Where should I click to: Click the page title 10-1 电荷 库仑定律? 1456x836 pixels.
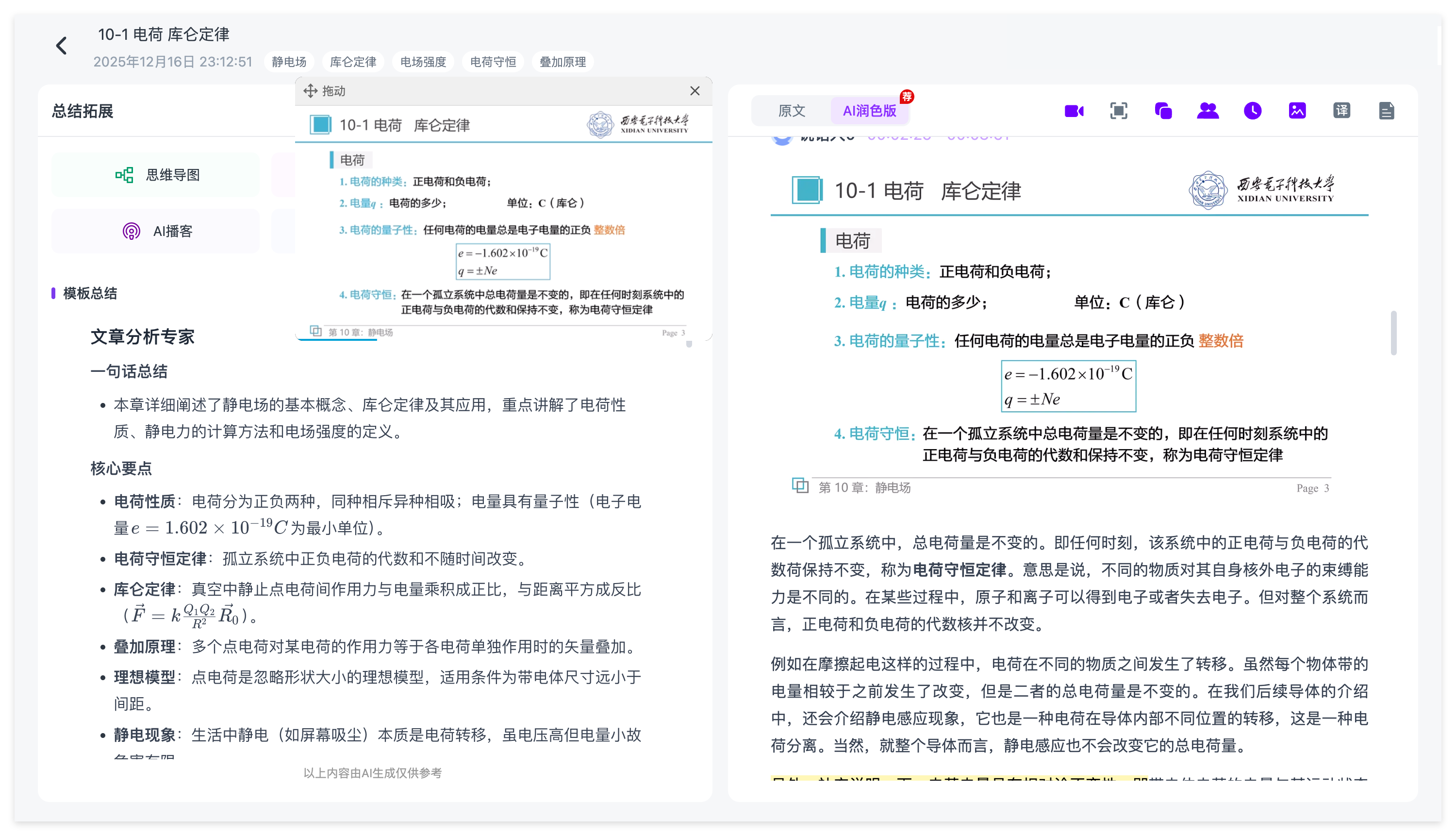click(x=164, y=34)
